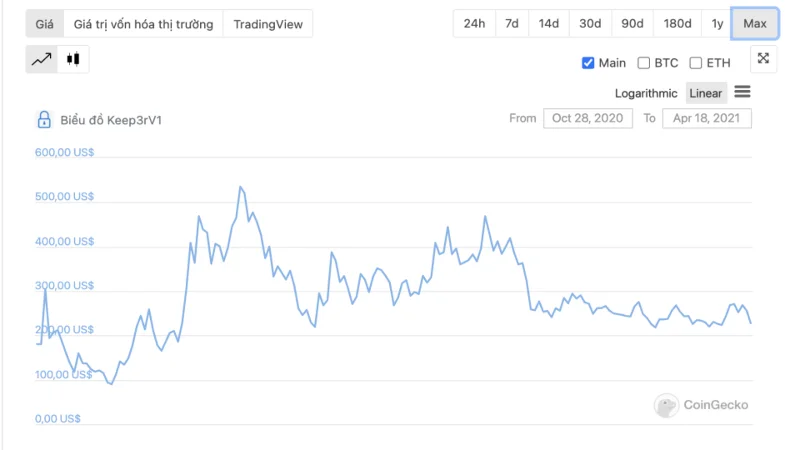800x450 pixels.
Task: Set chart scale to Linear
Action: tap(706, 93)
